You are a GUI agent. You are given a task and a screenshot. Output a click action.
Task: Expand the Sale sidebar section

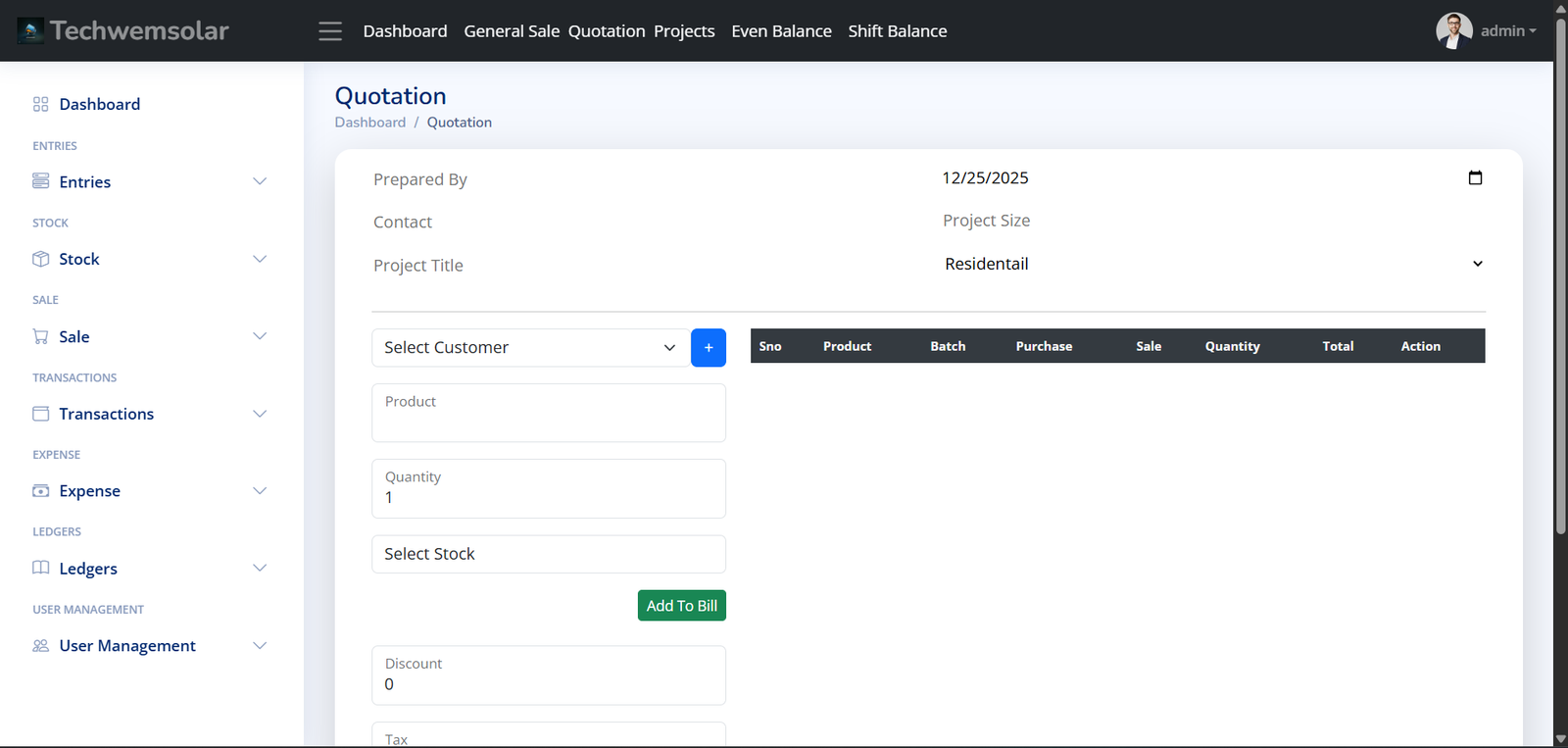(260, 336)
